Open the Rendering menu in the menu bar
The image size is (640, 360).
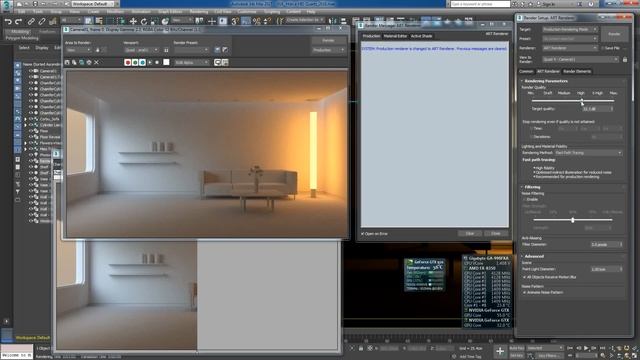[199, 12]
